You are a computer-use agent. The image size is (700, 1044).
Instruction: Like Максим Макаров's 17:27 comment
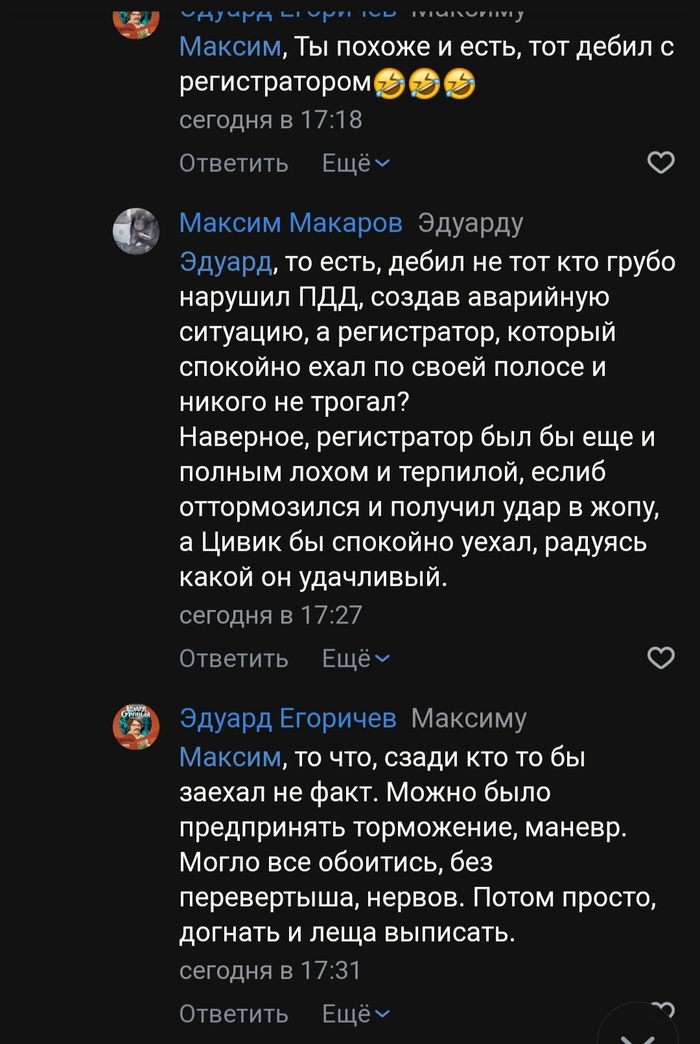click(661, 658)
